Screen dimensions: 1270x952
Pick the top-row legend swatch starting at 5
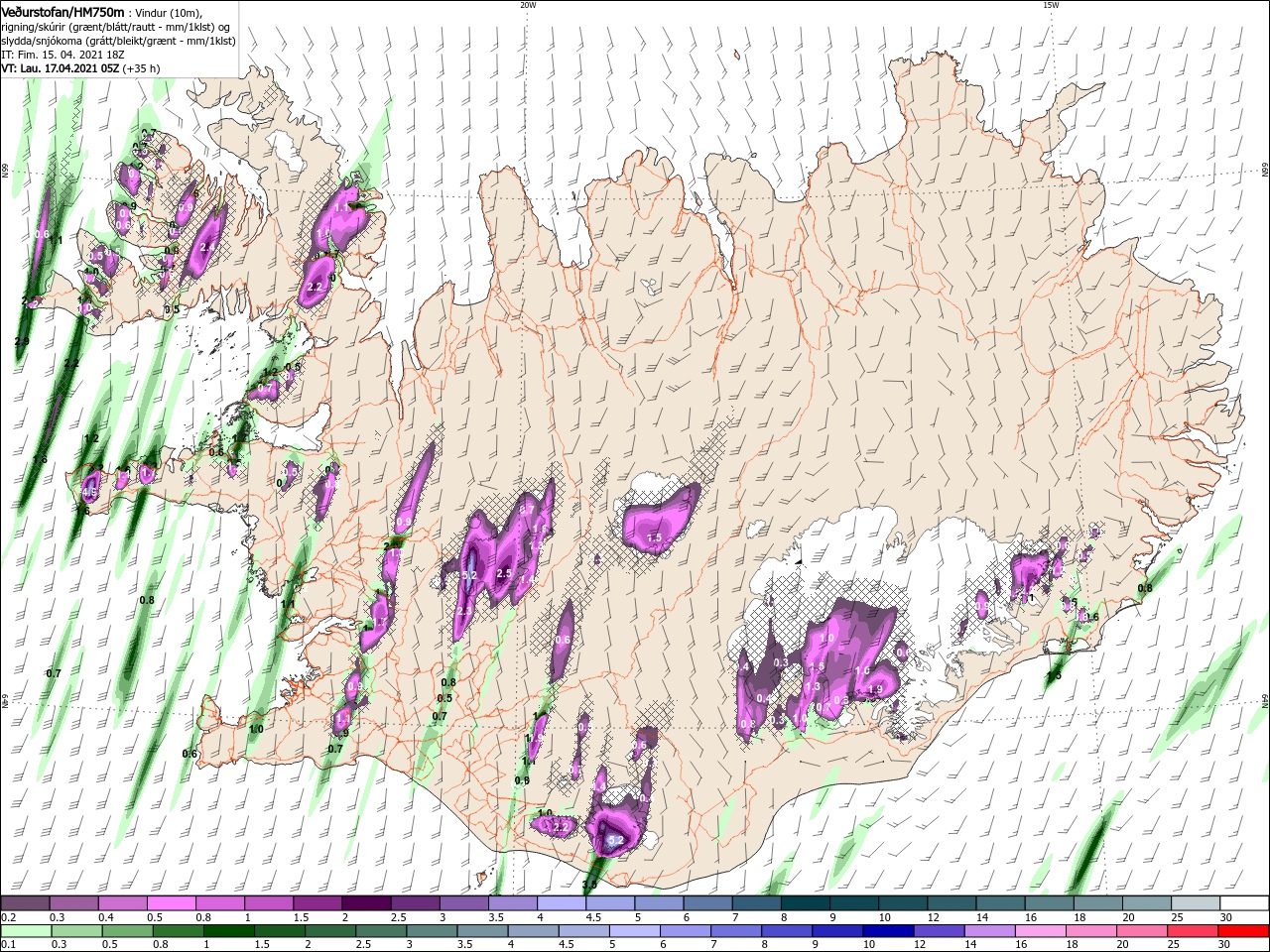[x=659, y=903]
